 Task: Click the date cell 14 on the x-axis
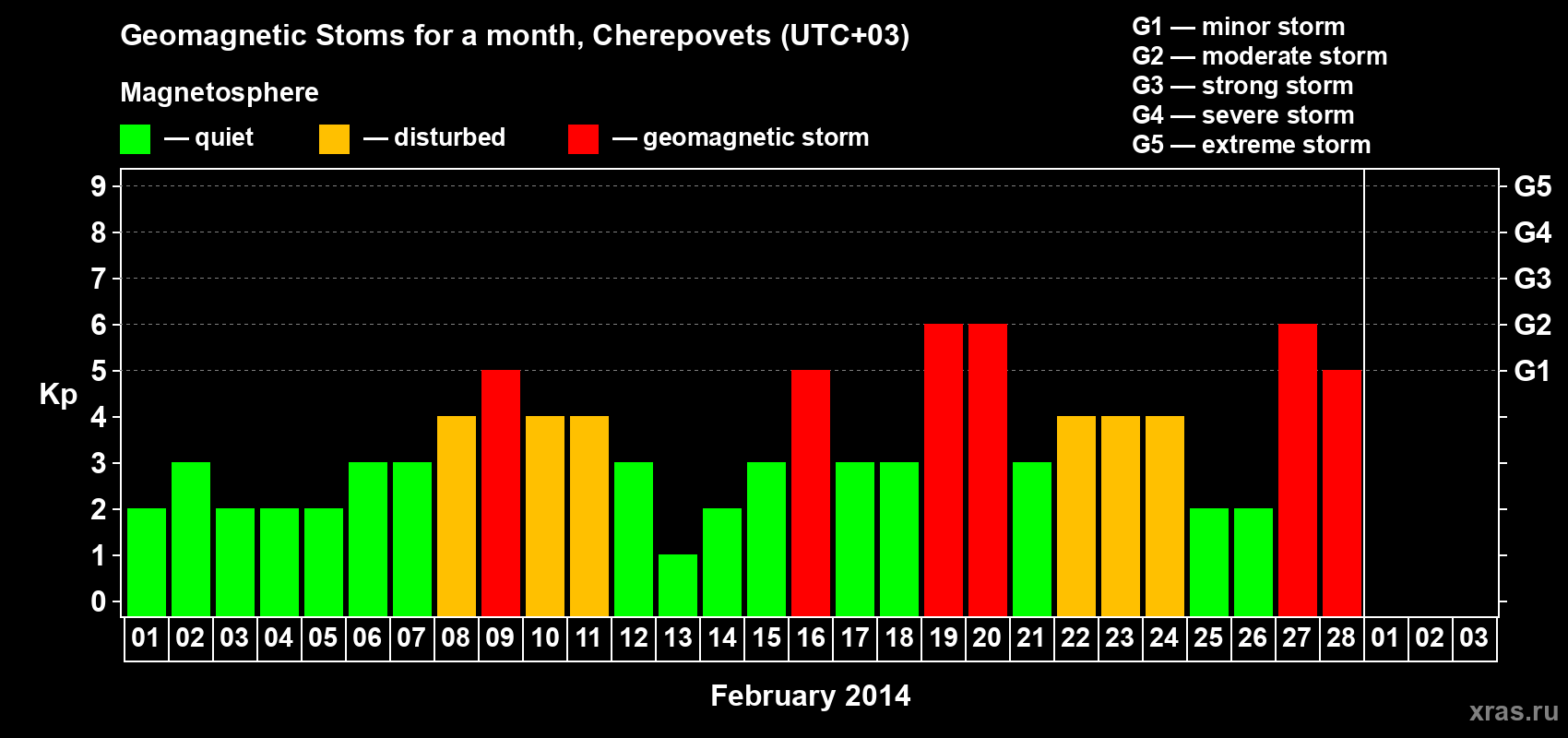point(722,638)
